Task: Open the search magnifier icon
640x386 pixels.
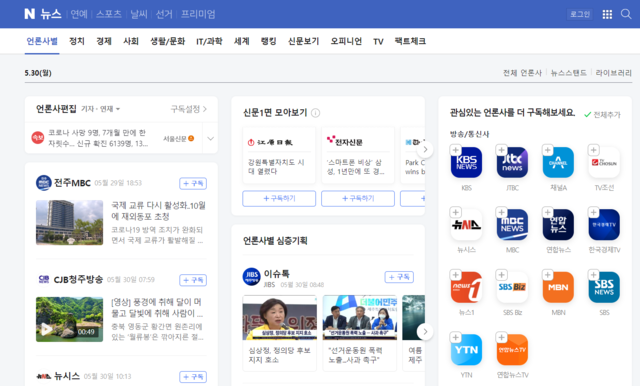Action: [626, 14]
